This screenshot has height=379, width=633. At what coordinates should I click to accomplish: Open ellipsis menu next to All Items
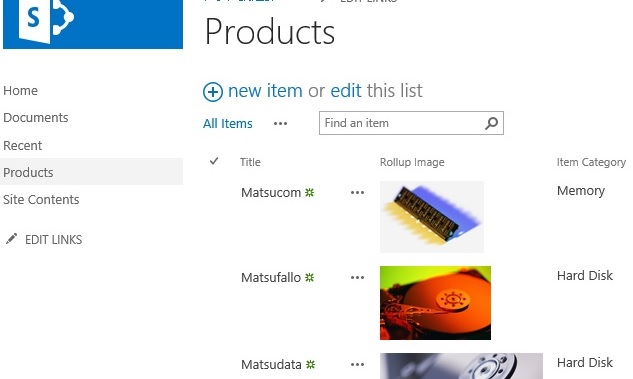[280, 124]
